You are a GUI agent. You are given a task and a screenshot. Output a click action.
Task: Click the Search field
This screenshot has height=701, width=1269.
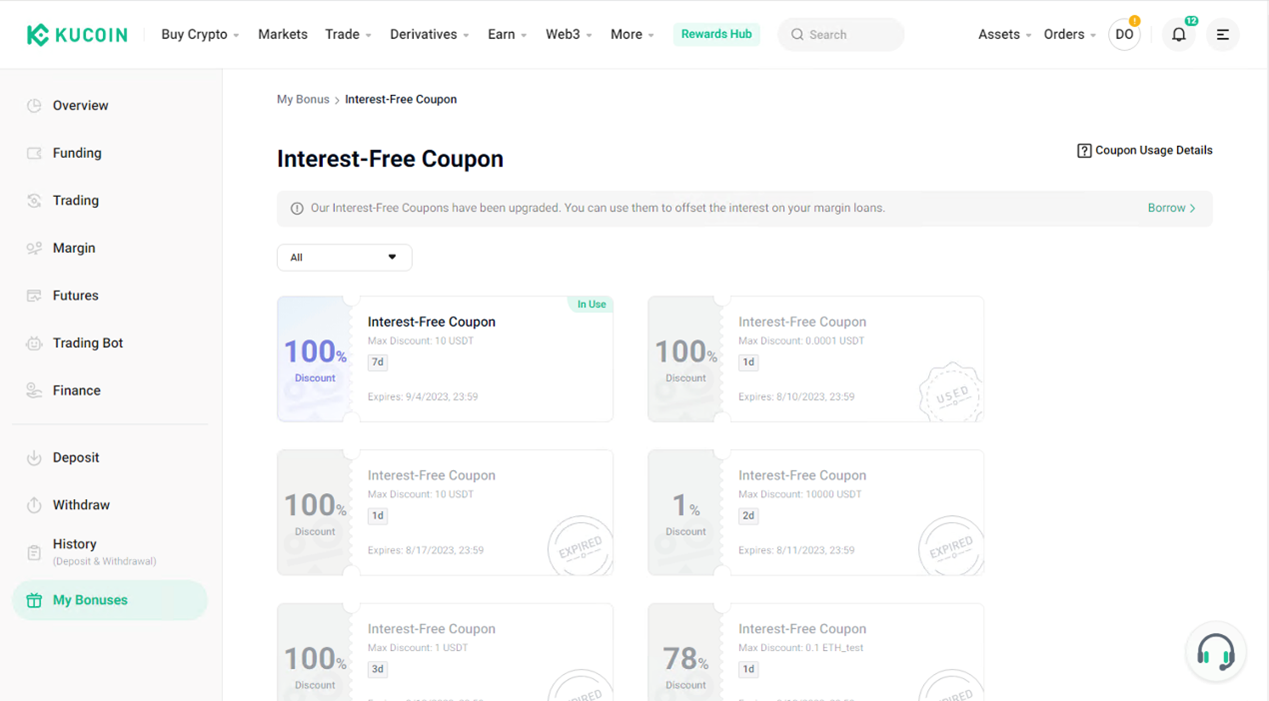(841, 35)
